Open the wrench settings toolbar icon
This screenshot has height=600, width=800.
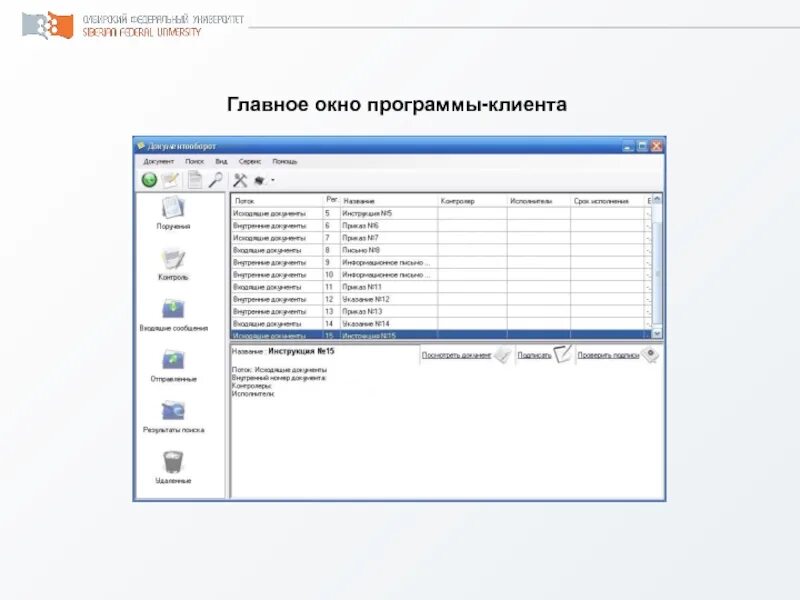pos(240,180)
